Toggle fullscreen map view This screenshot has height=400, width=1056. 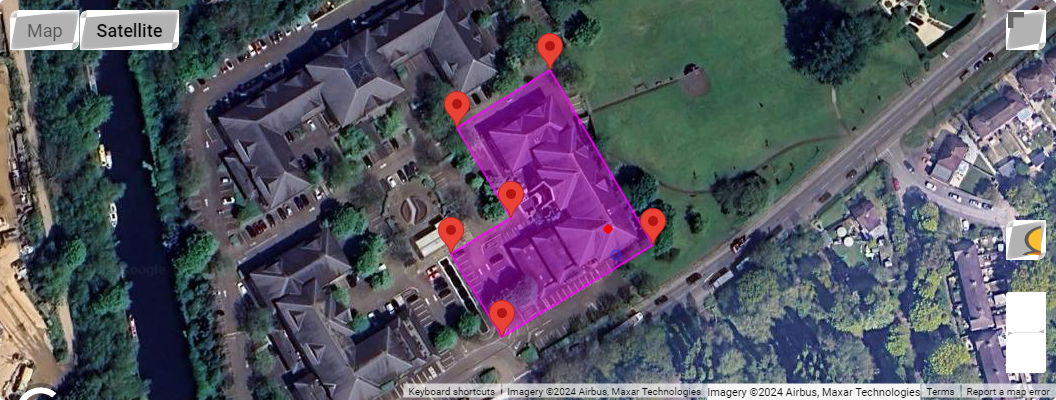[x=1026, y=30]
